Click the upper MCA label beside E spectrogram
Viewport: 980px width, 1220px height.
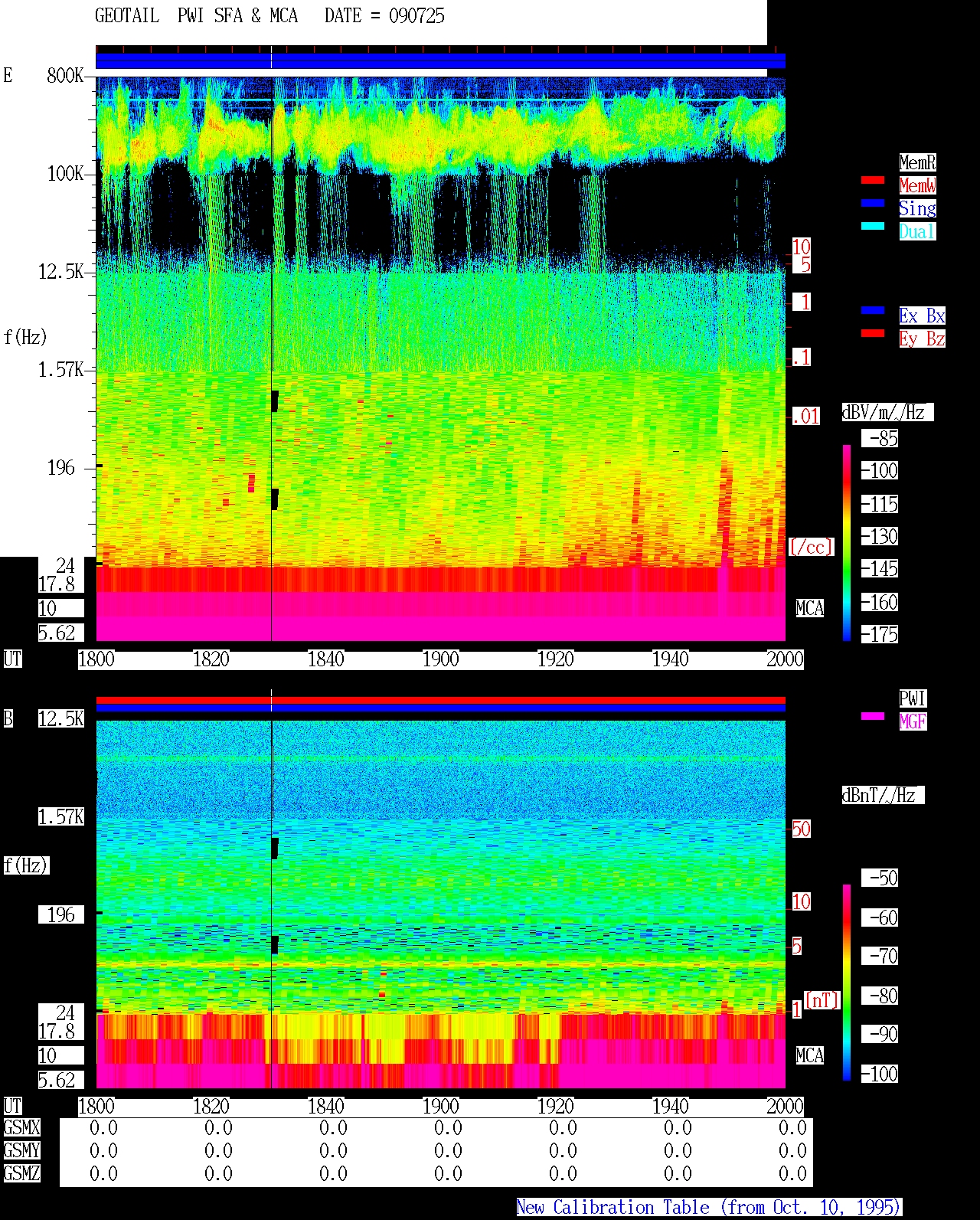coord(810,609)
